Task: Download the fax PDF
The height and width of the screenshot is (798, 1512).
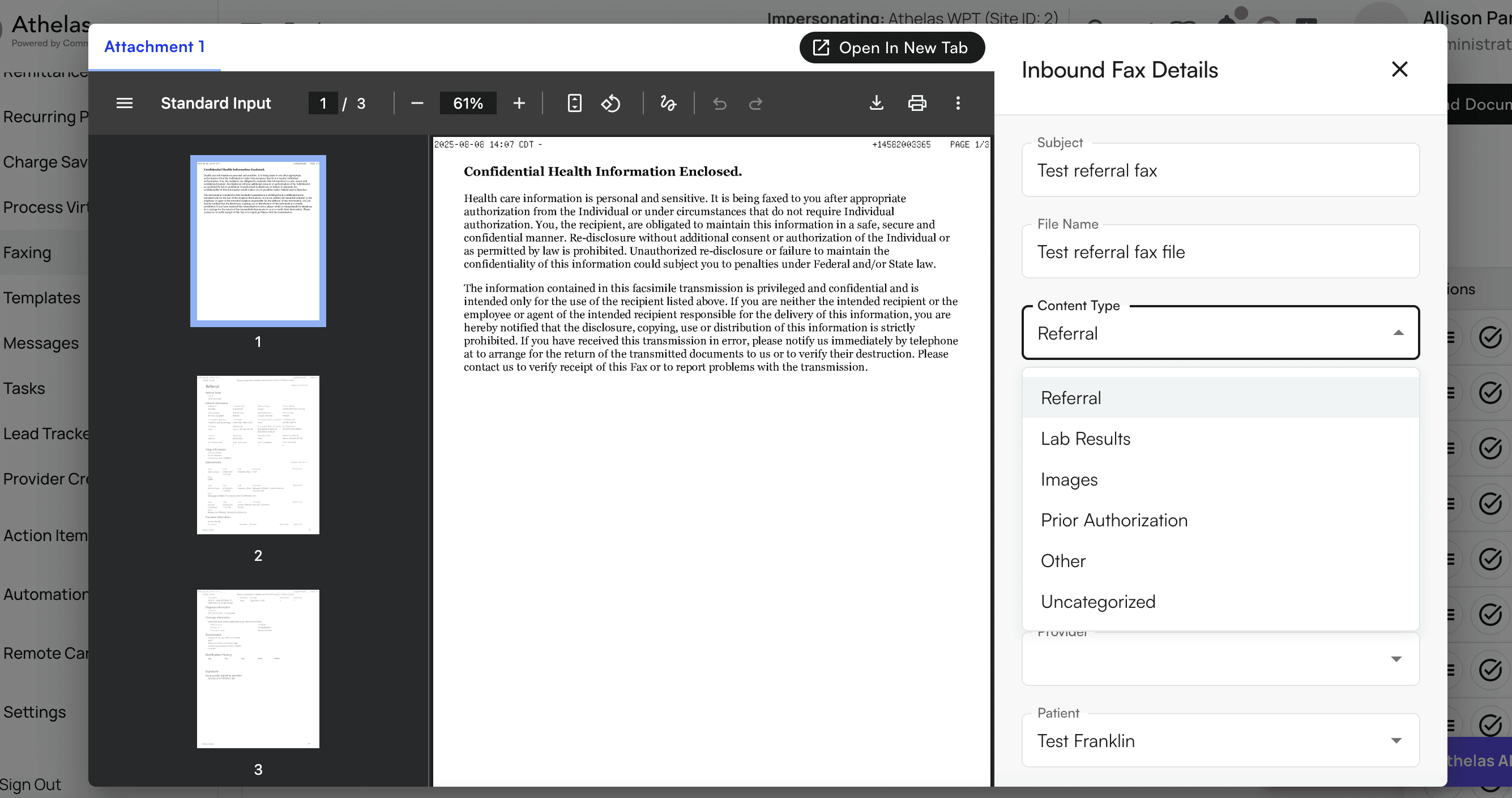Action: pyautogui.click(x=875, y=103)
